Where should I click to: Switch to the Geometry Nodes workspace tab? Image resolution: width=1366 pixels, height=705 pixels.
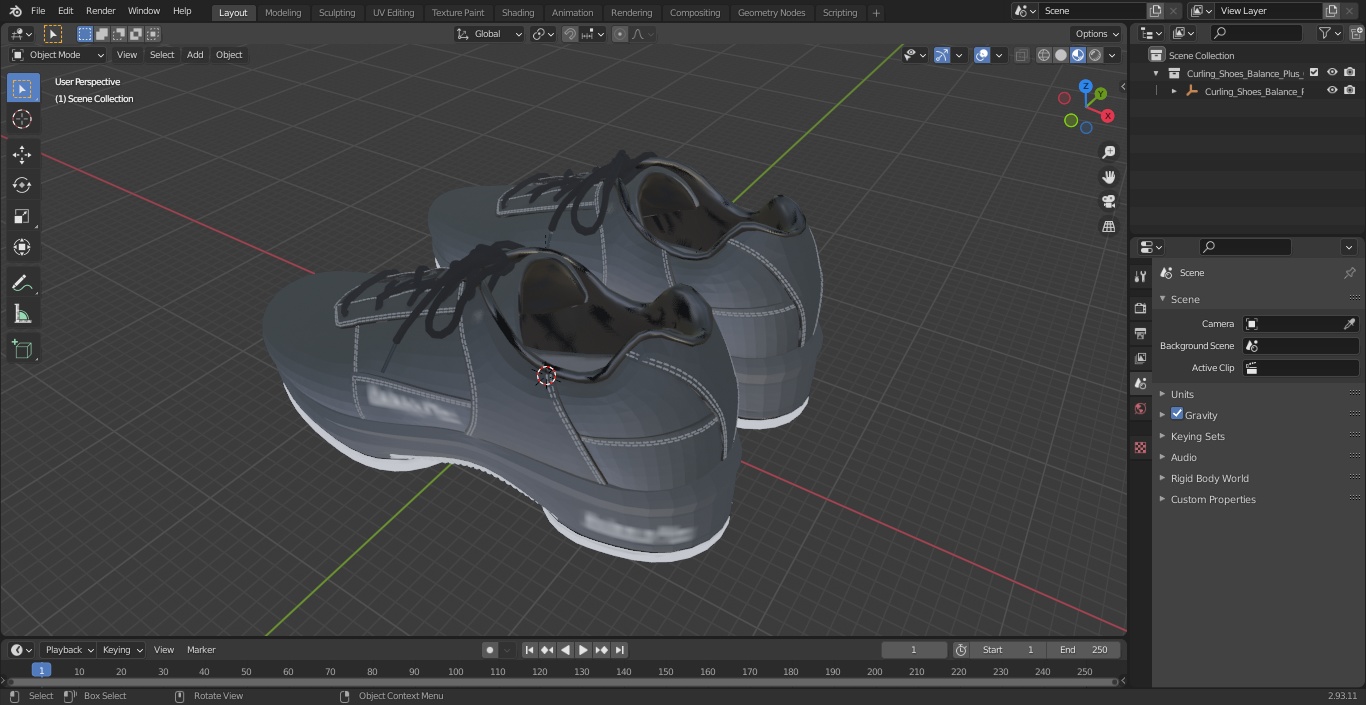pyautogui.click(x=771, y=12)
